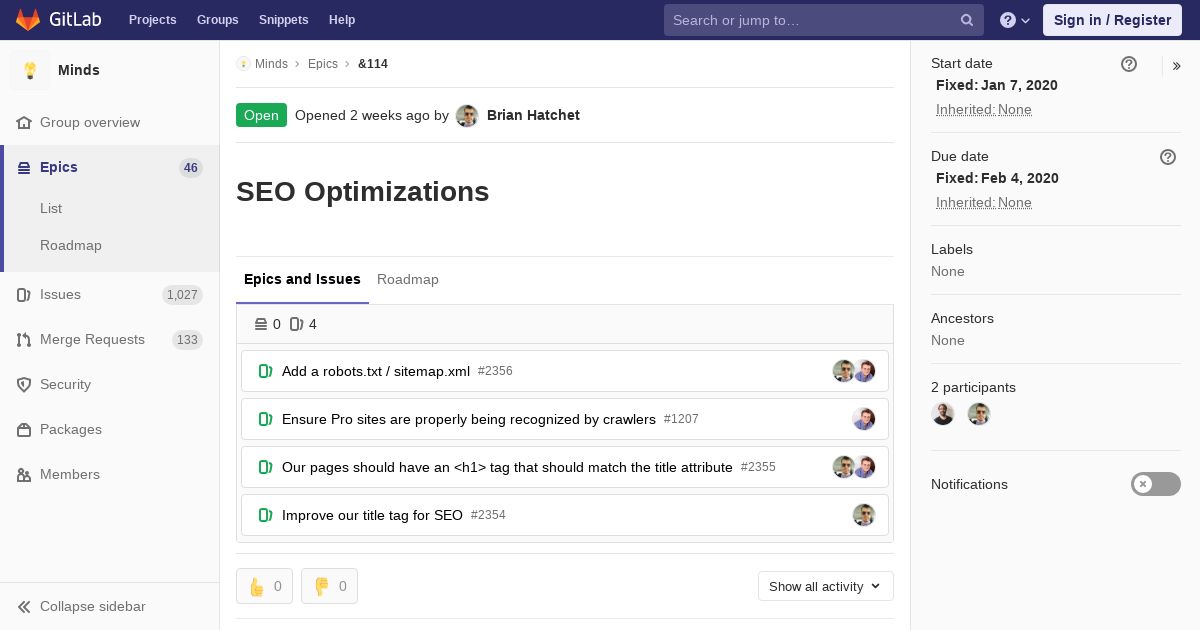Switch to Epics and Issues tab

tap(302, 280)
